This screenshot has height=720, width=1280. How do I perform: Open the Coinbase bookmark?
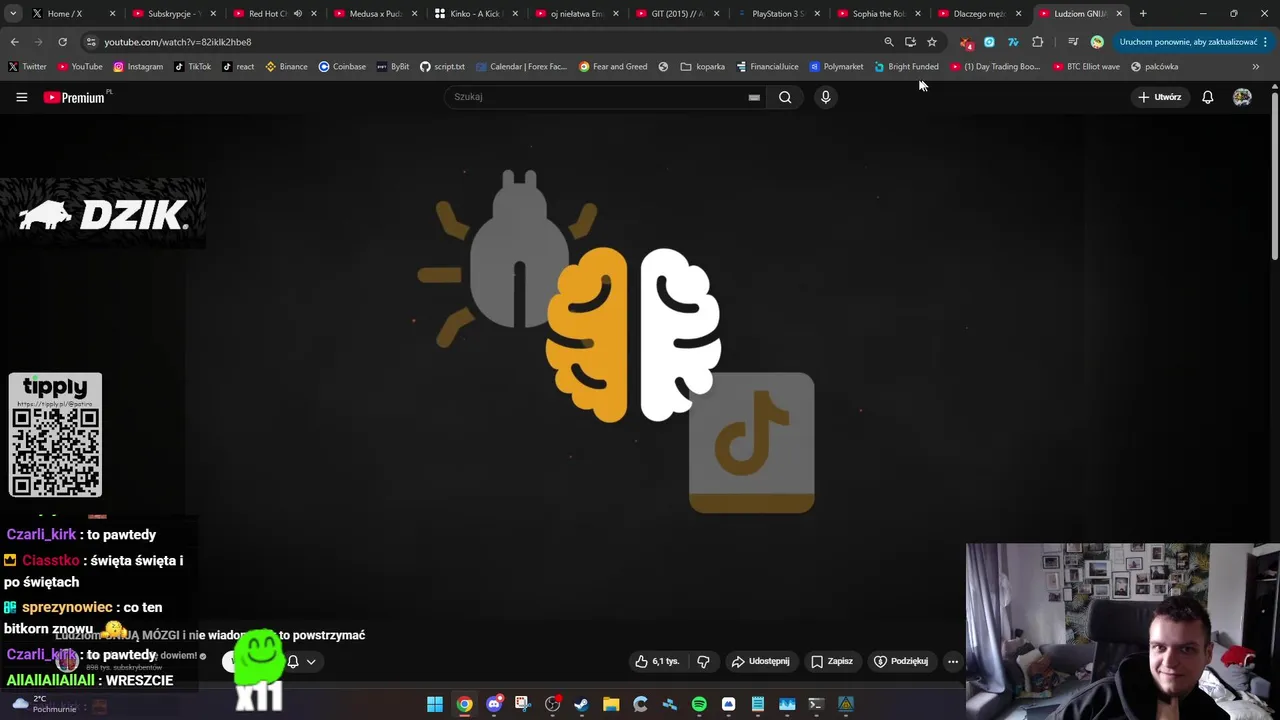342,67
